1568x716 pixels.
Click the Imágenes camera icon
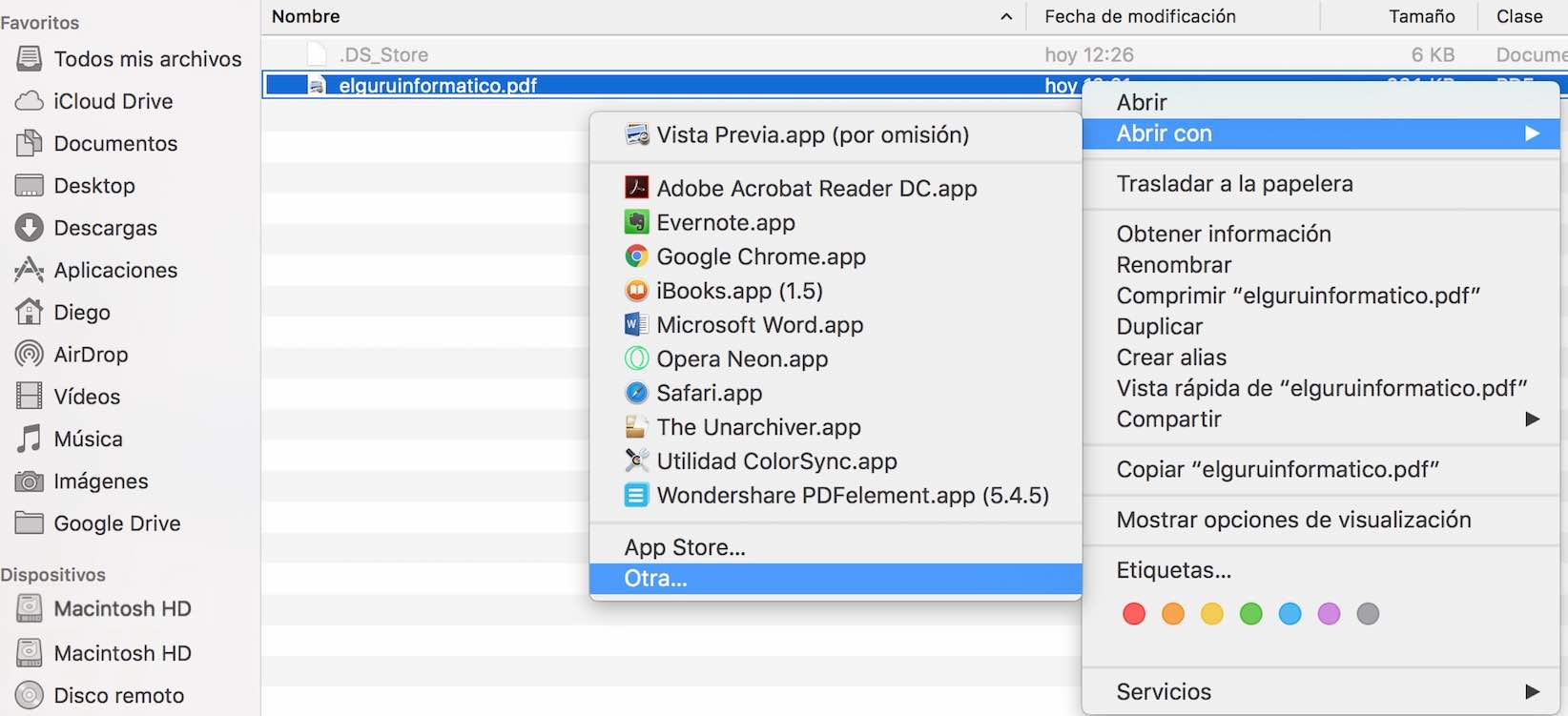pyautogui.click(x=30, y=481)
